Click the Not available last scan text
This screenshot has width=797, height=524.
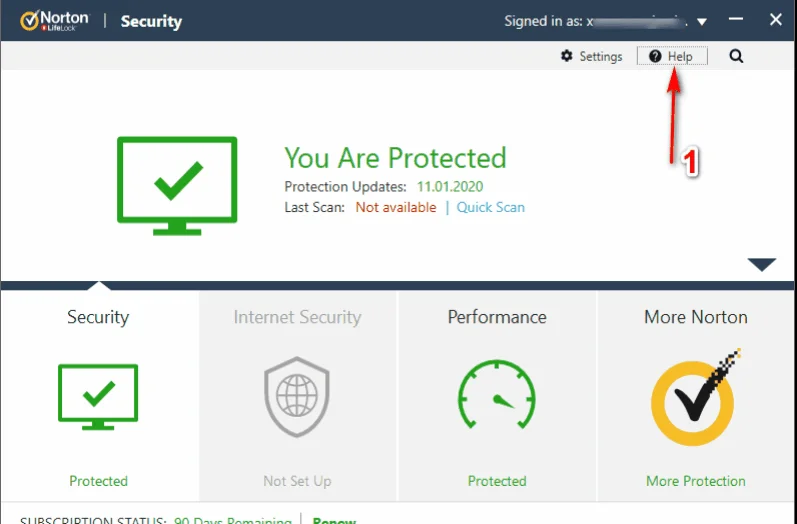point(396,208)
